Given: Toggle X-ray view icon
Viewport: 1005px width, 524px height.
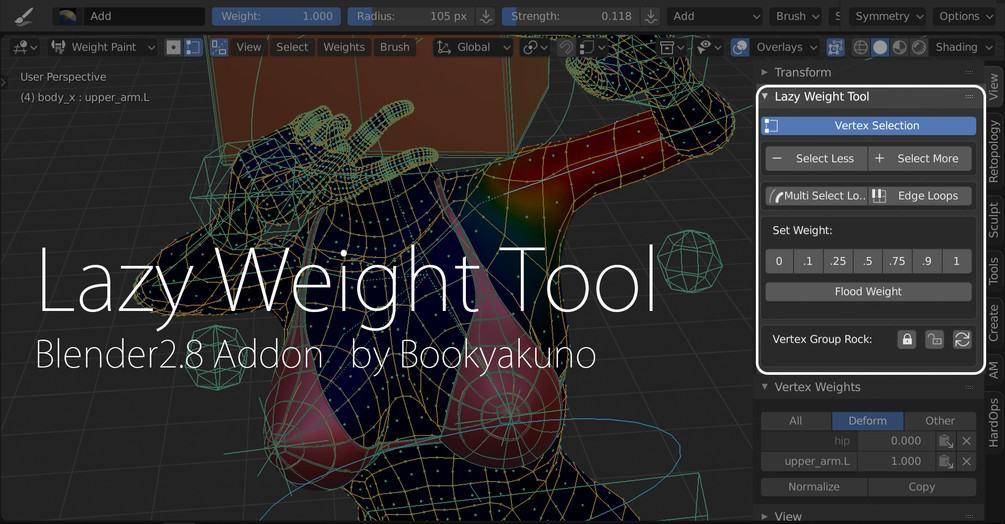Looking at the screenshot, I should click(x=835, y=47).
